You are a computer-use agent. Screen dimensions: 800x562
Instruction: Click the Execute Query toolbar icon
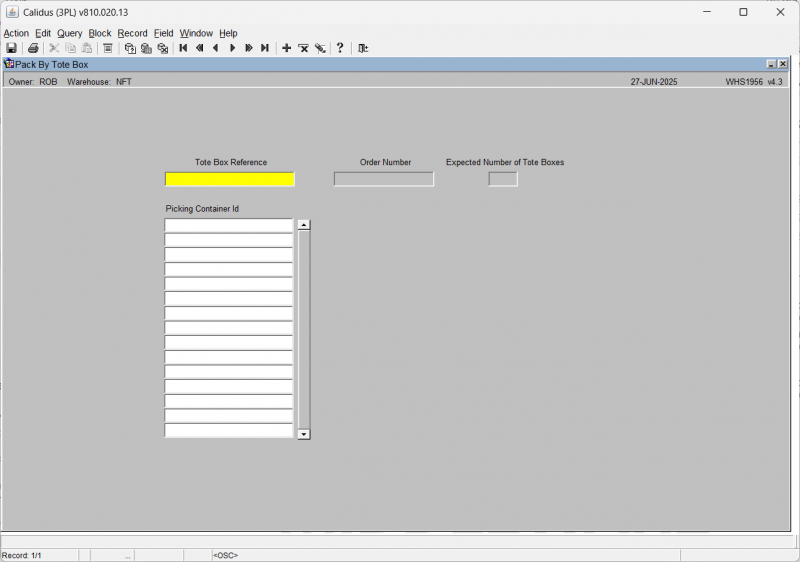coord(146,48)
